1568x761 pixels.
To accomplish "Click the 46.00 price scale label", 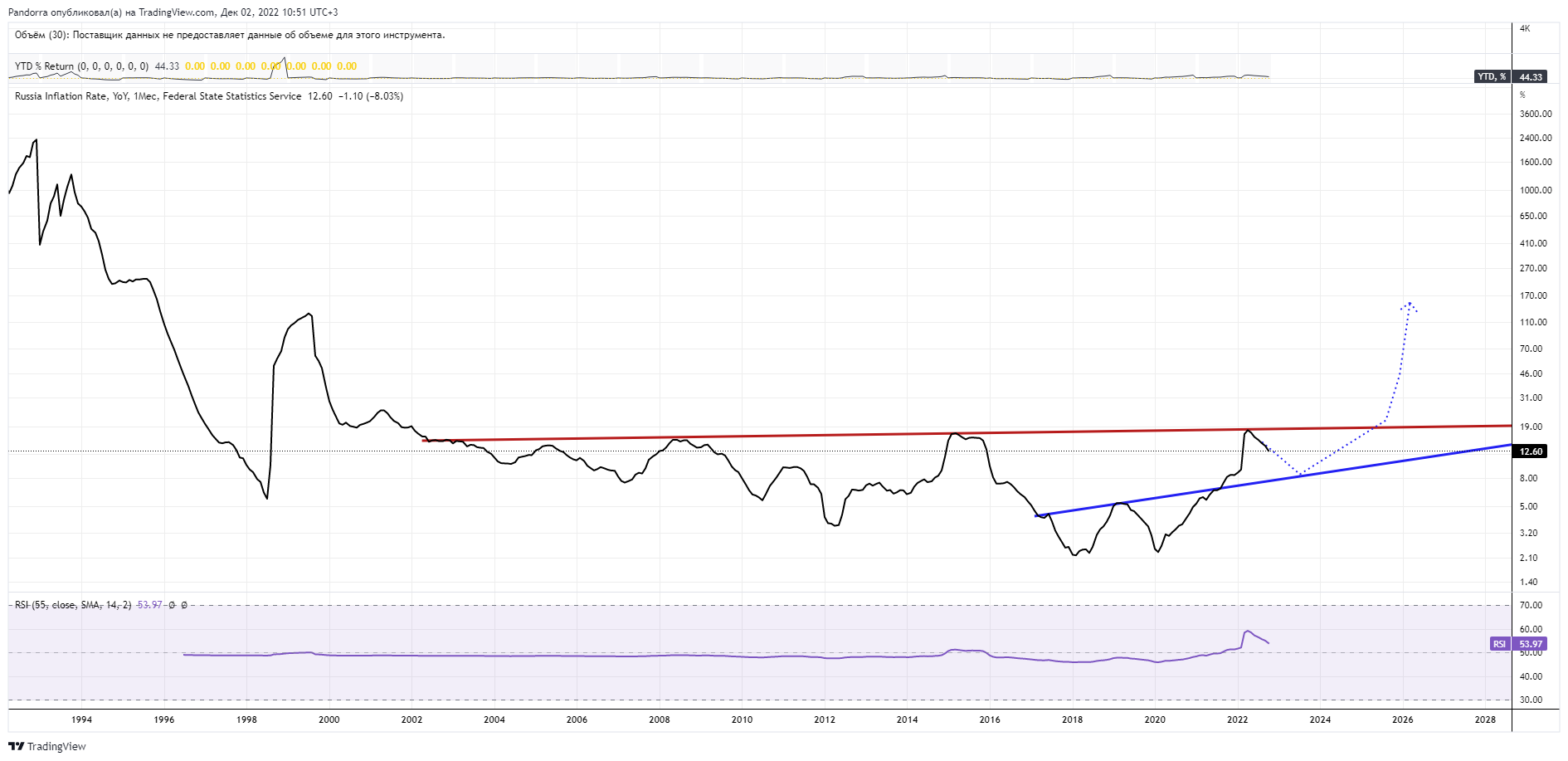I will point(1531,373).
